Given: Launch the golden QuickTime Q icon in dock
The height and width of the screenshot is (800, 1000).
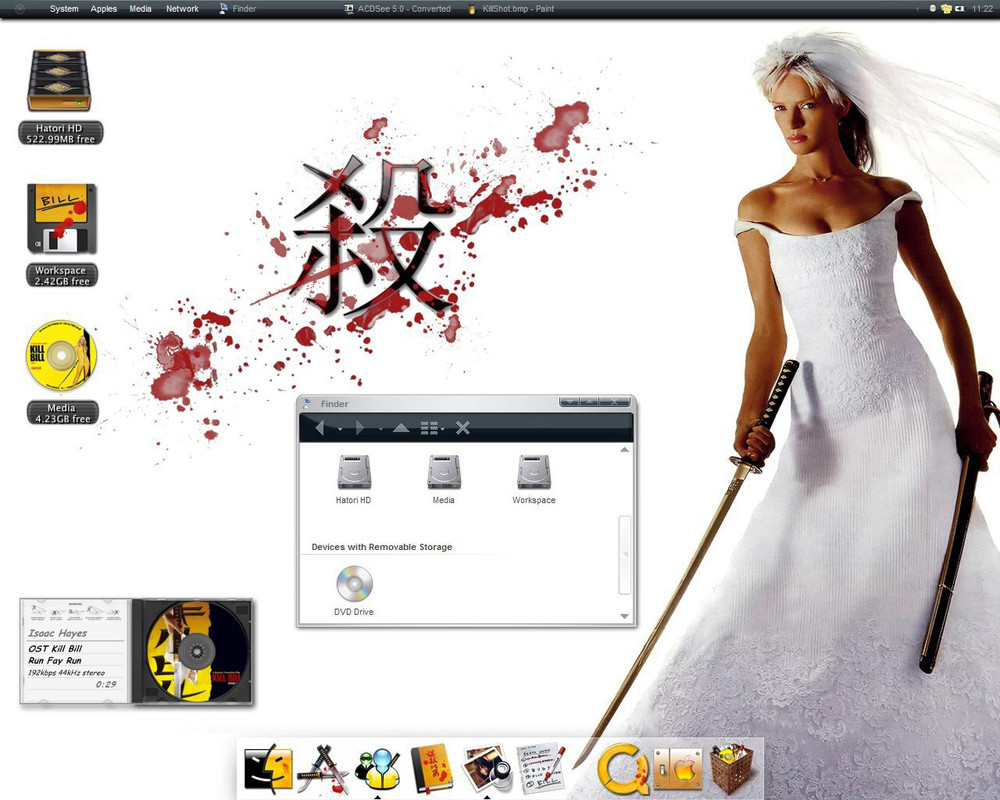Looking at the screenshot, I should tap(622, 767).
